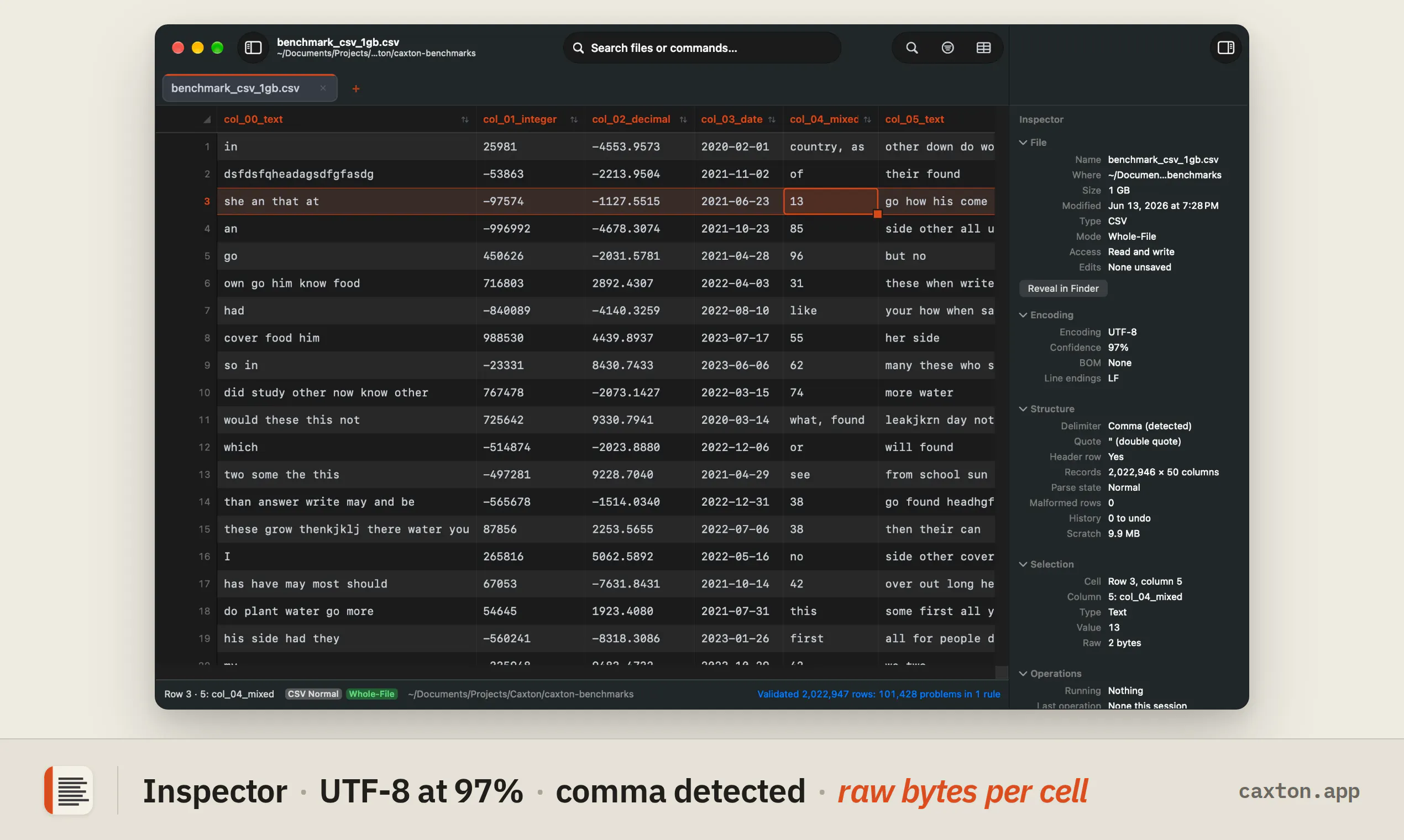Click cell '-996992' in row 4
Screen dimensions: 1404x840
530,229
